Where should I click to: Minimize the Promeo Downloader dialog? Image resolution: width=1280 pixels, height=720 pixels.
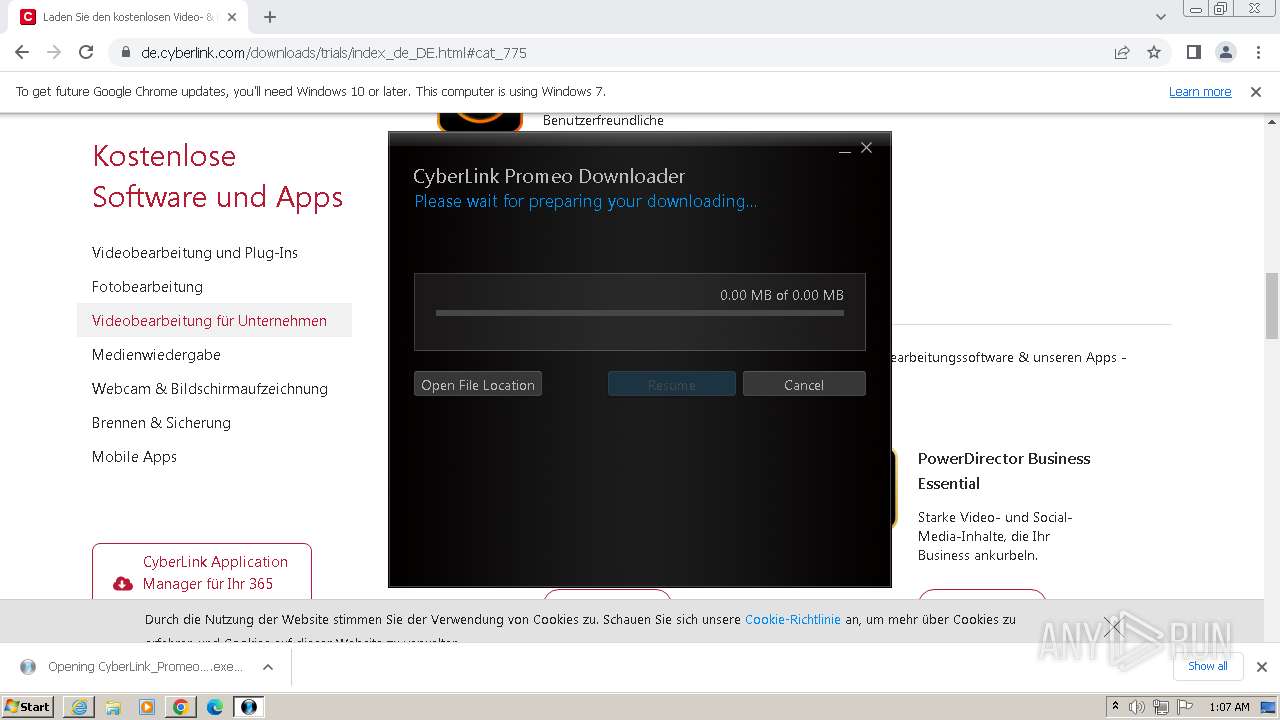coord(844,148)
